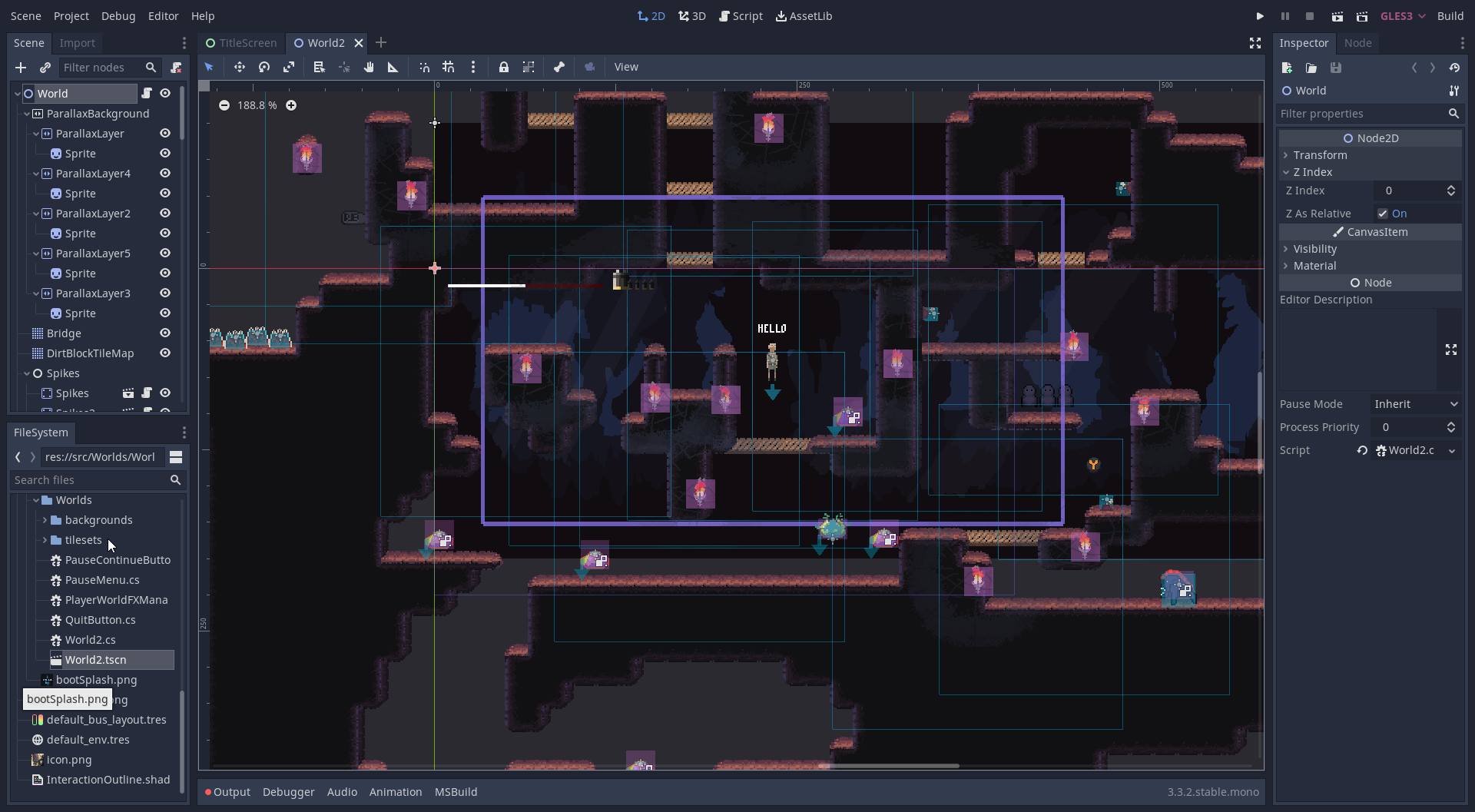The image size is (1475, 812).
Task: Toggle visibility of ParallaxLayer node
Action: (165, 133)
